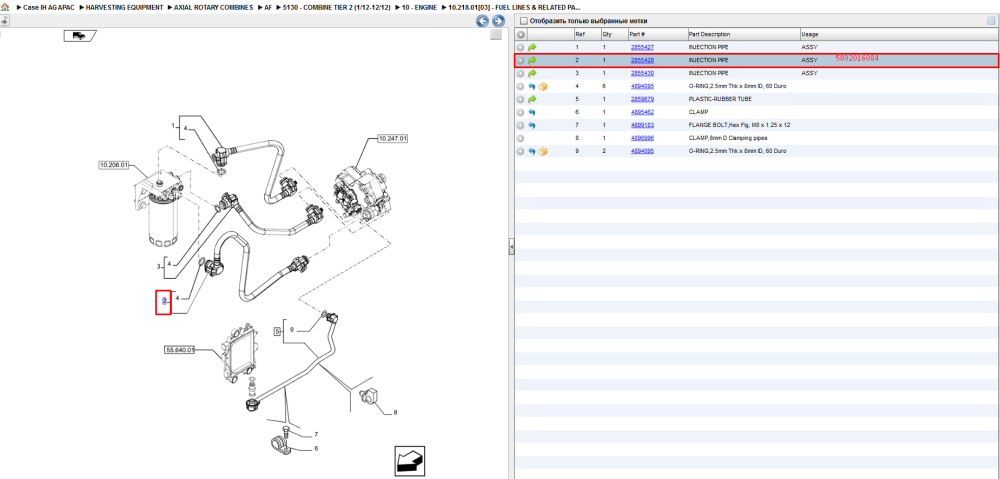Select the 'PLASTIC-RUBBER TUBE' description text

click(x=720, y=99)
